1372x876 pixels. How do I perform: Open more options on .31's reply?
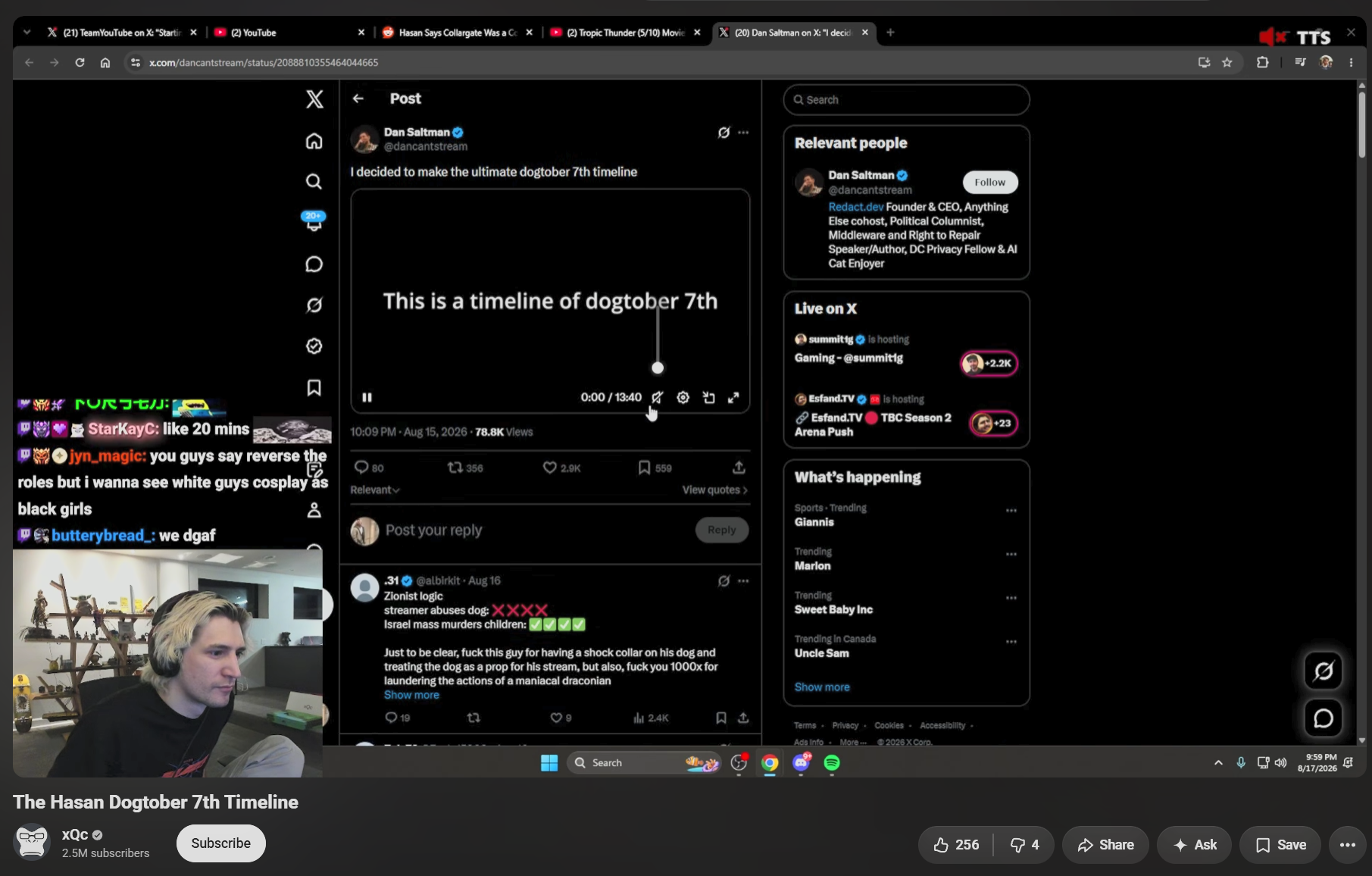pyautogui.click(x=743, y=581)
